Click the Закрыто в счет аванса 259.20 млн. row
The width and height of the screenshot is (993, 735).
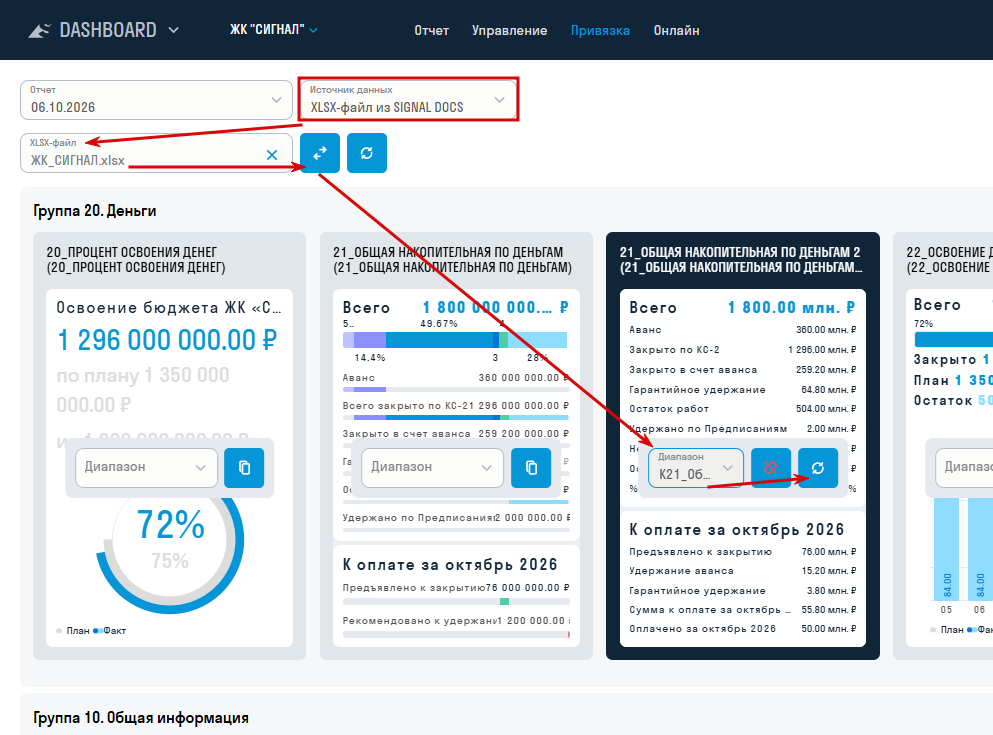click(x=742, y=370)
